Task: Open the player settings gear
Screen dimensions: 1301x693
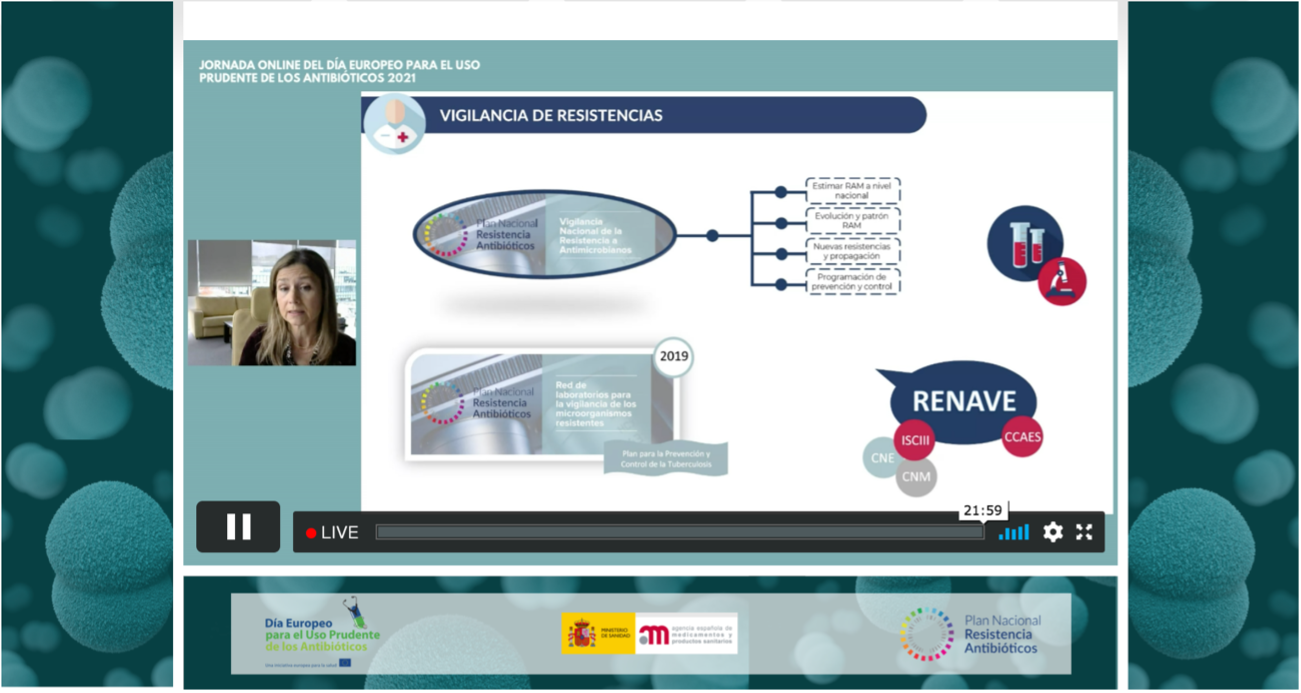Action: (1053, 532)
